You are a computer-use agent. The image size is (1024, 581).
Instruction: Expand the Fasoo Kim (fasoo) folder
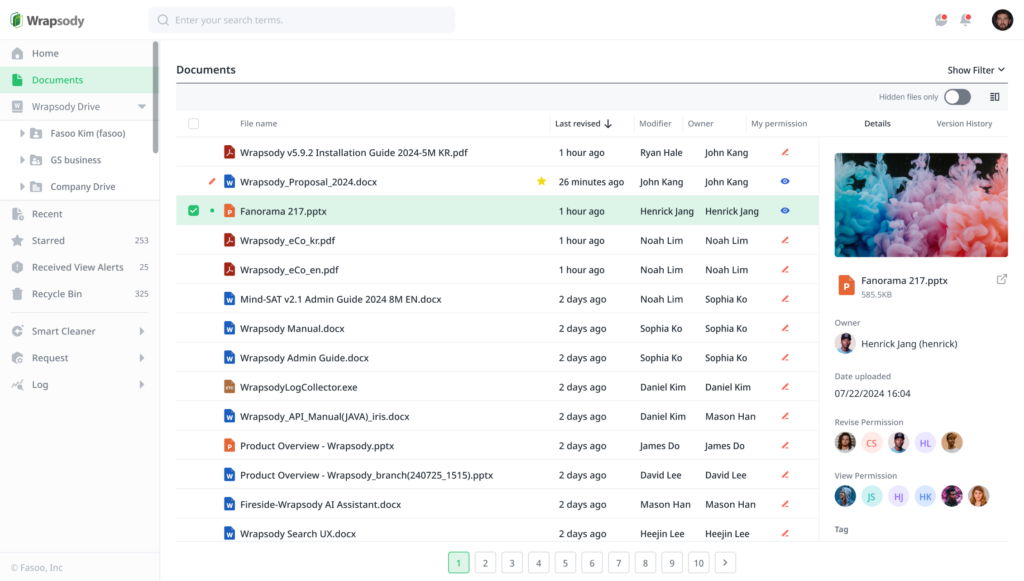point(22,133)
